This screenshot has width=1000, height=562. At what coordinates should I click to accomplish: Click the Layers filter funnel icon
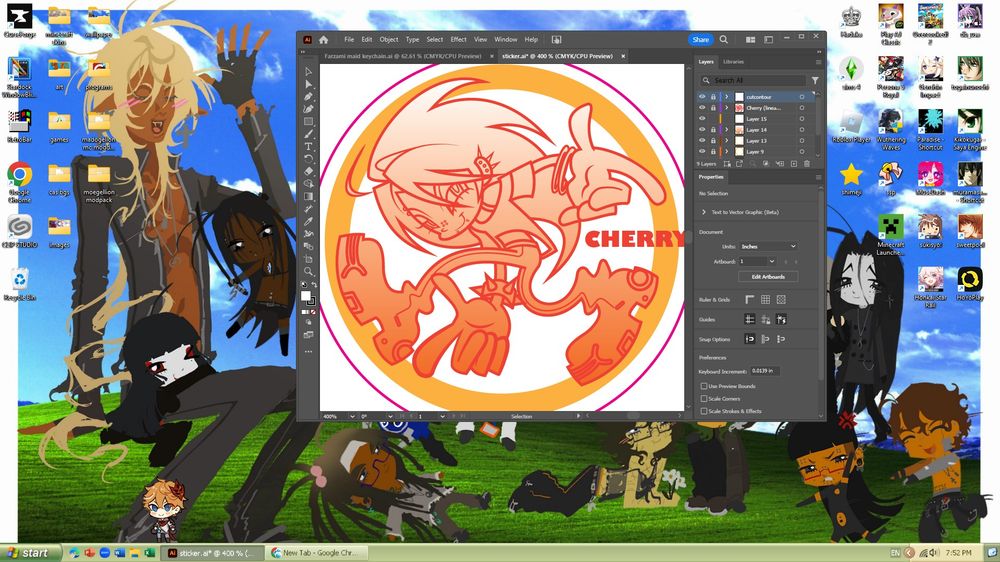tap(814, 80)
